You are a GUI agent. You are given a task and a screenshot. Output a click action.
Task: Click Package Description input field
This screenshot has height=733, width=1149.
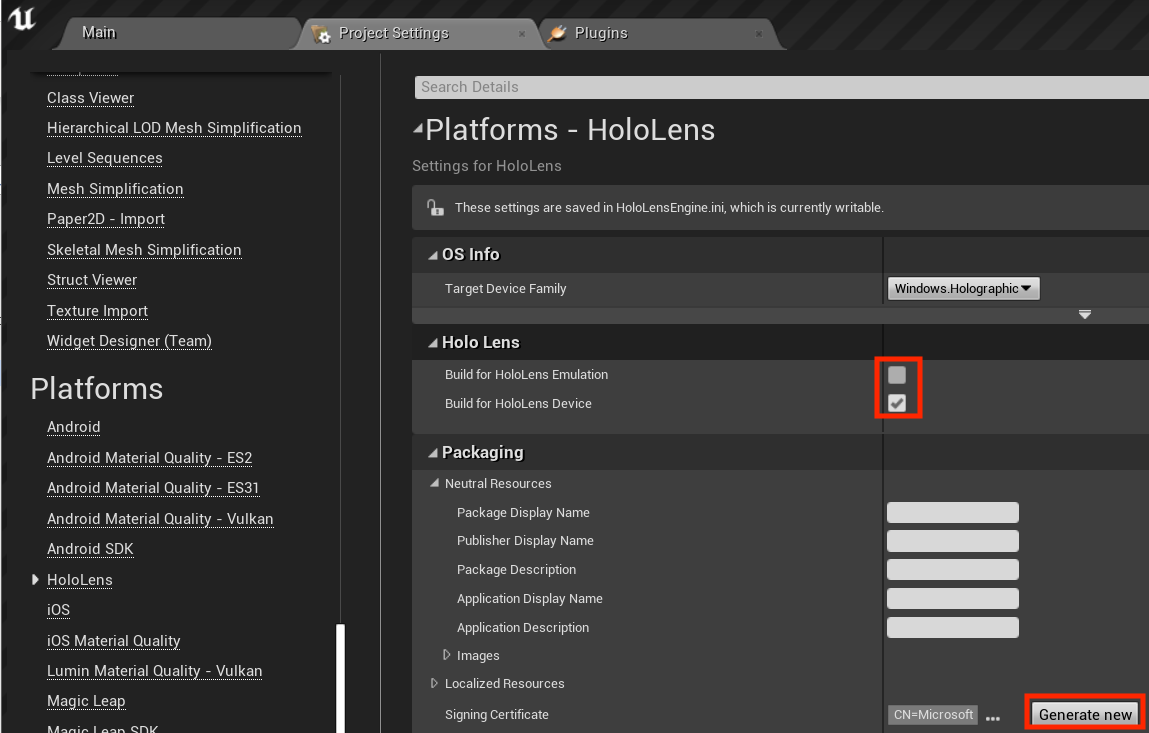[x=953, y=570]
